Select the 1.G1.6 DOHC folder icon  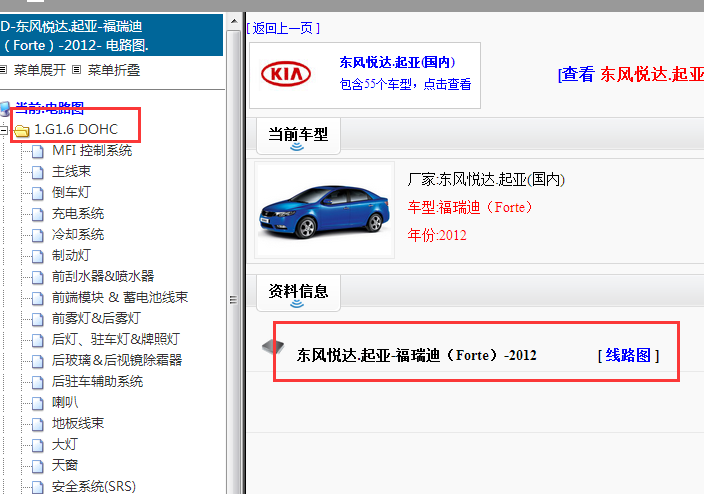[22, 130]
